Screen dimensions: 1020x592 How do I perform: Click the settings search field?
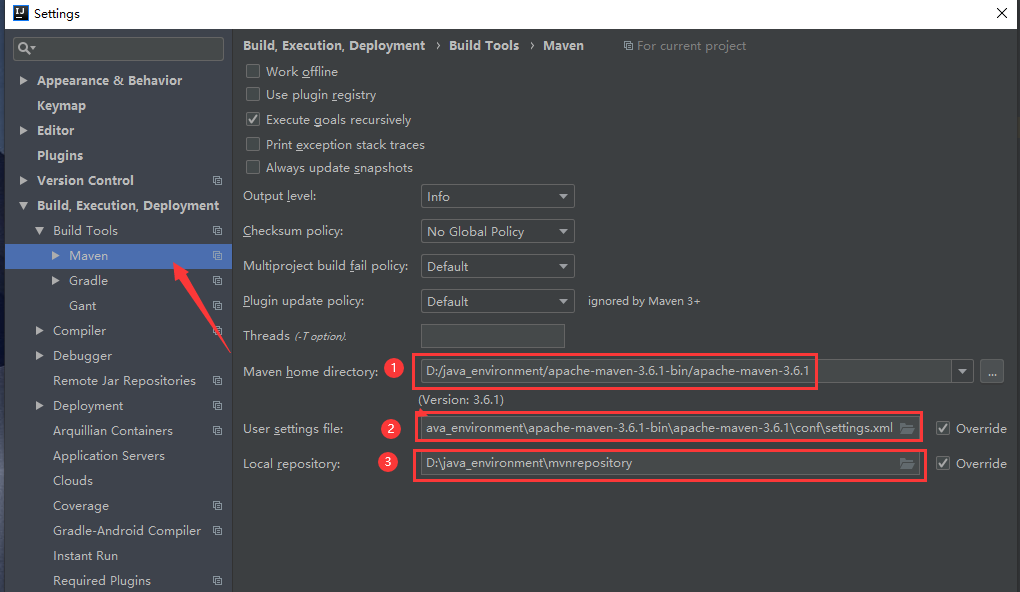click(x=118, y=49)
